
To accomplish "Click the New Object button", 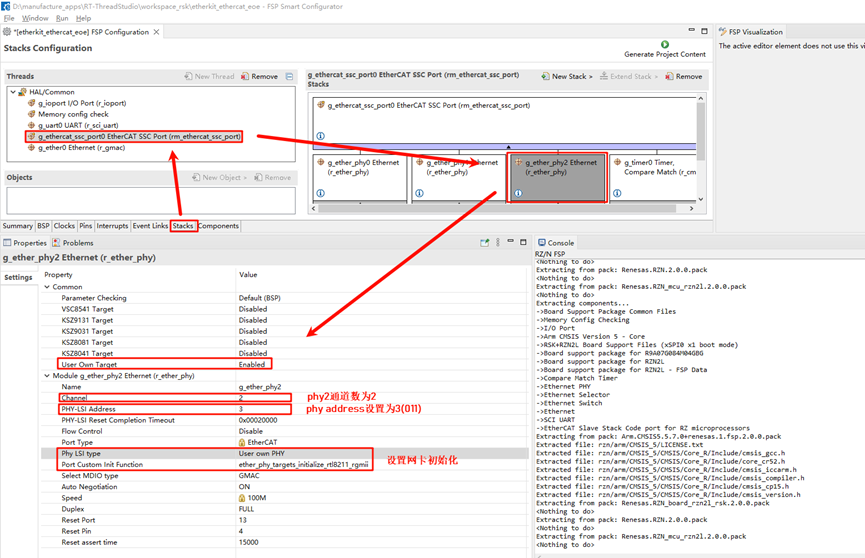I will tap(219, 177).
